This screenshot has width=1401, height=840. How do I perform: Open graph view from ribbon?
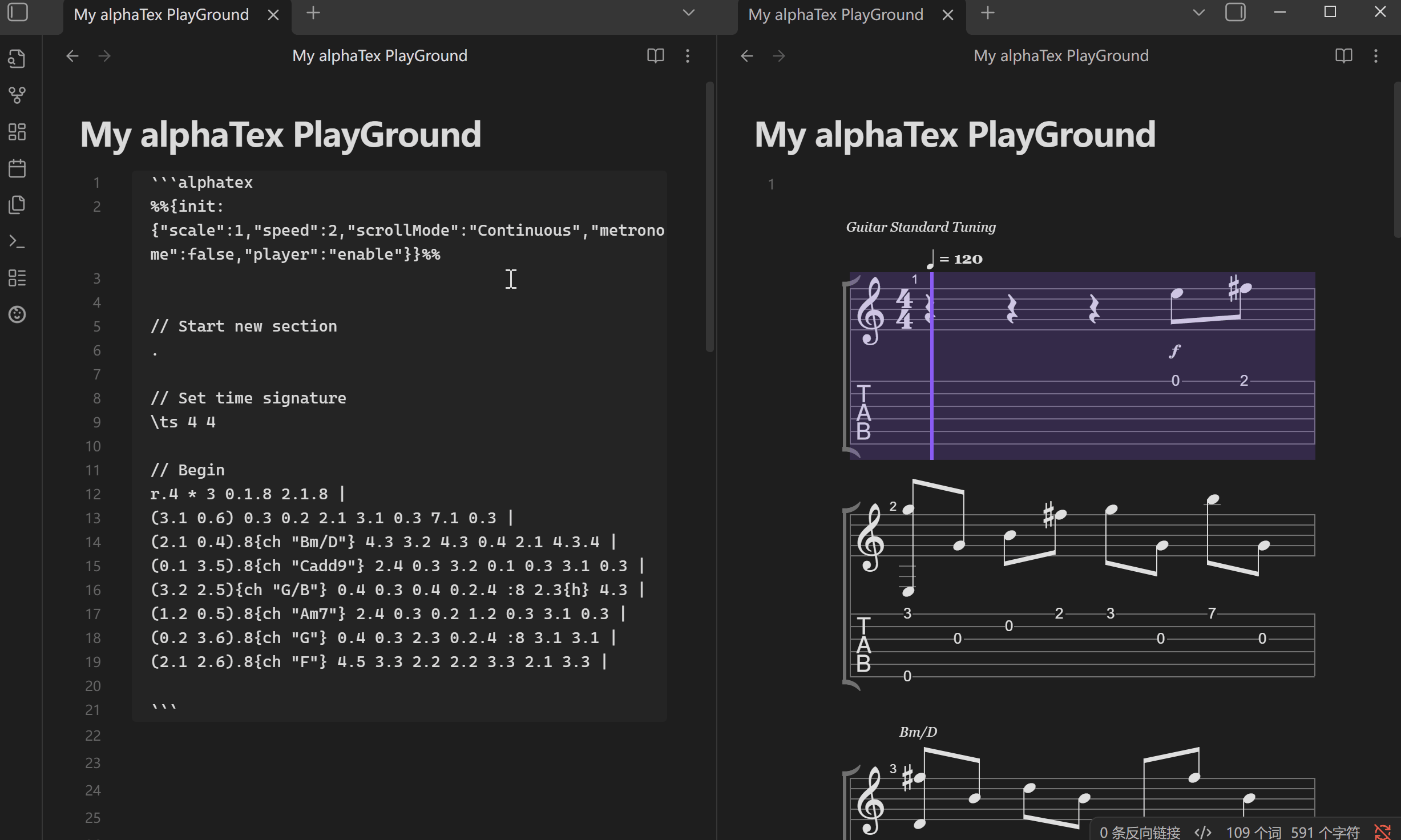17,95
